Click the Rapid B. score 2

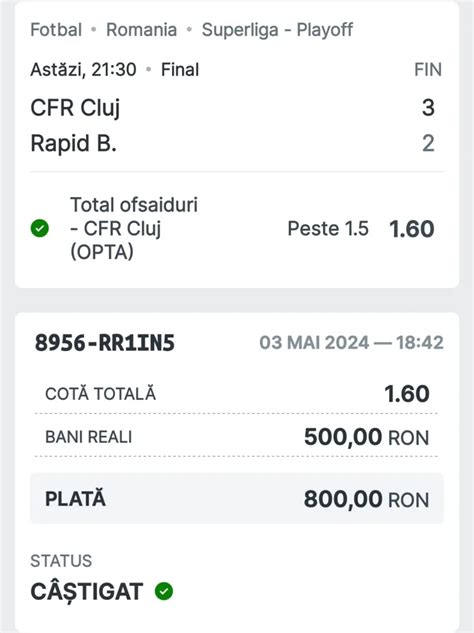(428, 143)
